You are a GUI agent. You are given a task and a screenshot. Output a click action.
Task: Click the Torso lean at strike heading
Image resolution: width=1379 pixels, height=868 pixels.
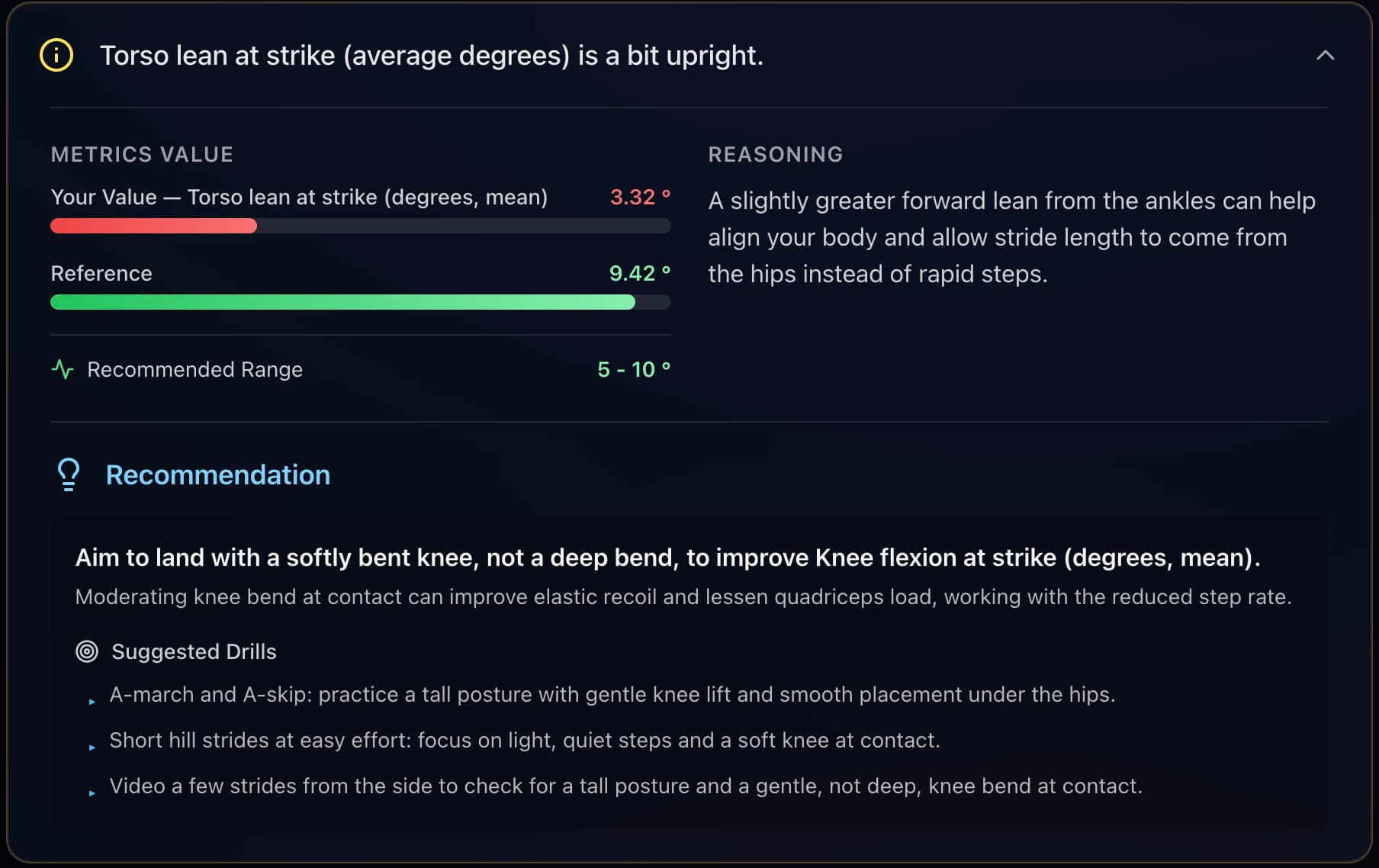pyautogui.click(x=431, y=56)
